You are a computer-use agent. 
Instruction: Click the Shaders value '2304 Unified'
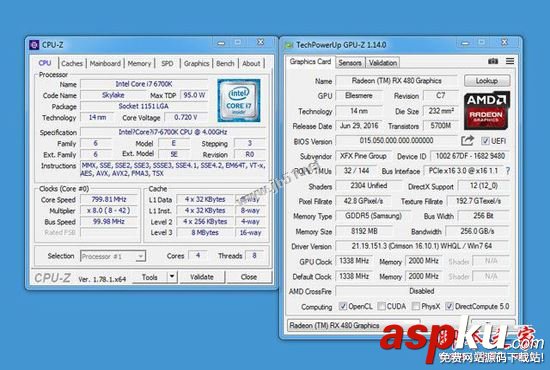coord(369,186)
